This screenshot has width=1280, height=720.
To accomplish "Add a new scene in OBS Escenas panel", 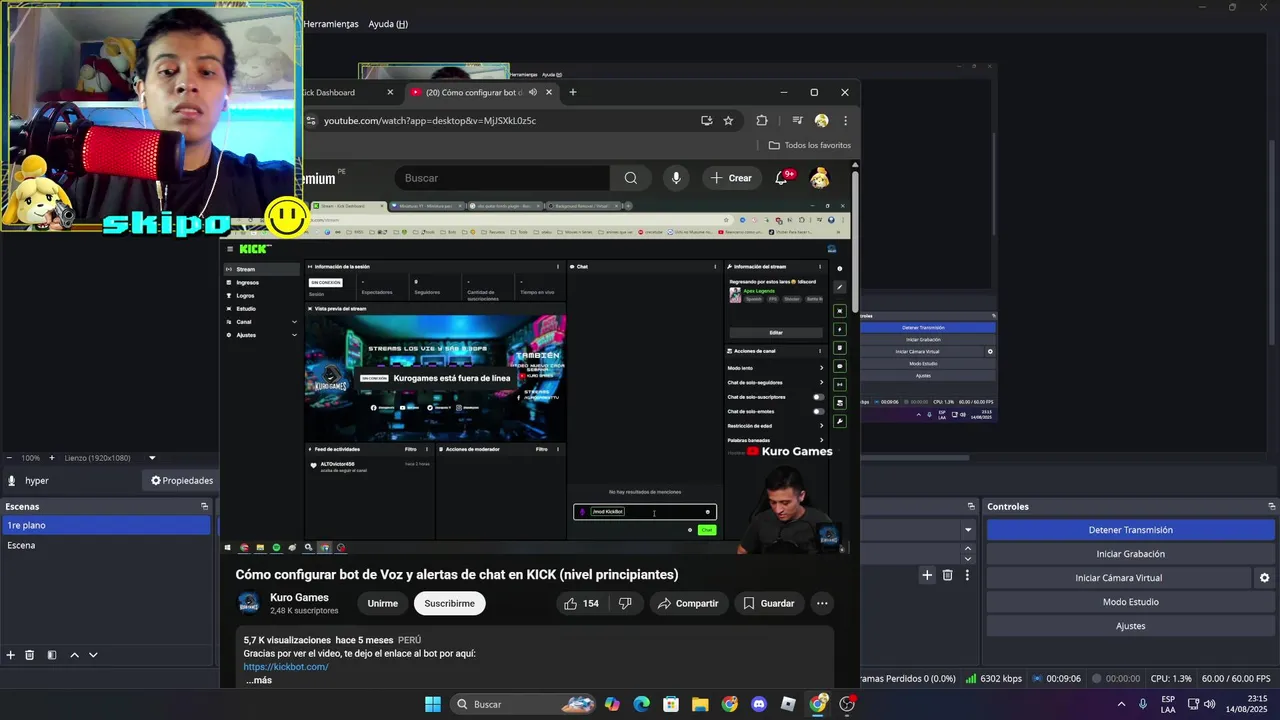I will (10, 655).
